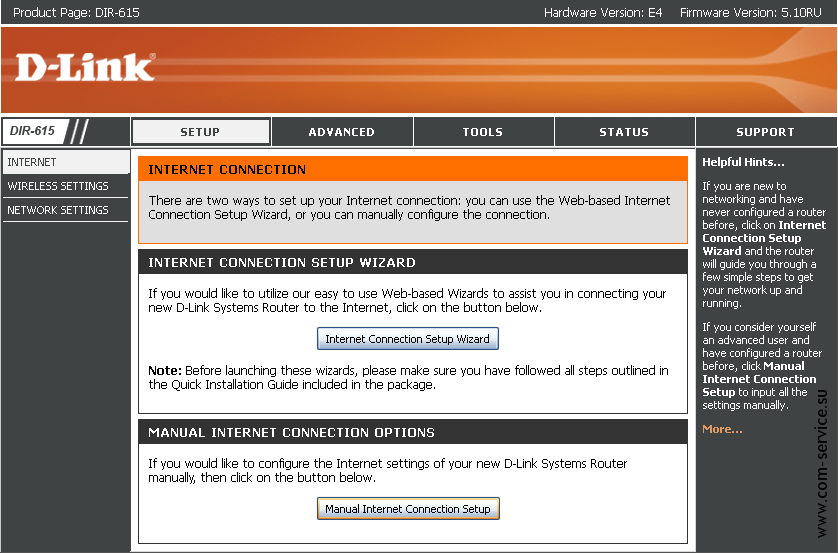838x553 pixels.
Task: Follow the More... link in Helpful Hints
Action: tap(722, 429)
